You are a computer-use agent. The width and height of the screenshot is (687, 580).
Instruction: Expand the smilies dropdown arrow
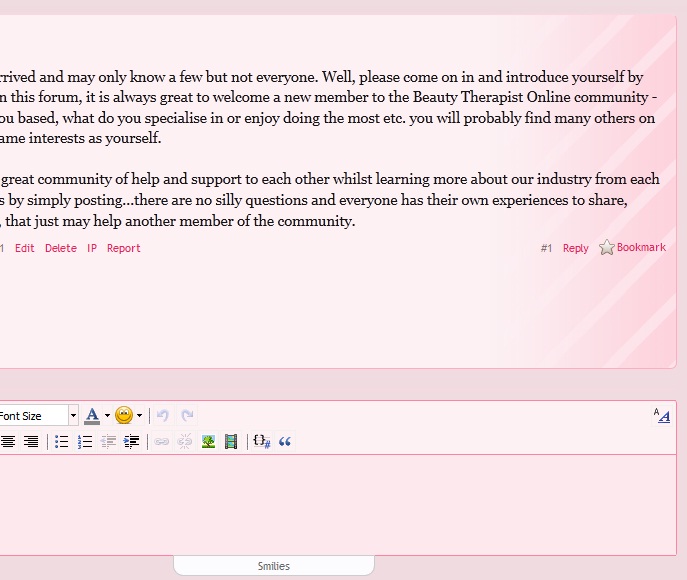click(139, 415)
